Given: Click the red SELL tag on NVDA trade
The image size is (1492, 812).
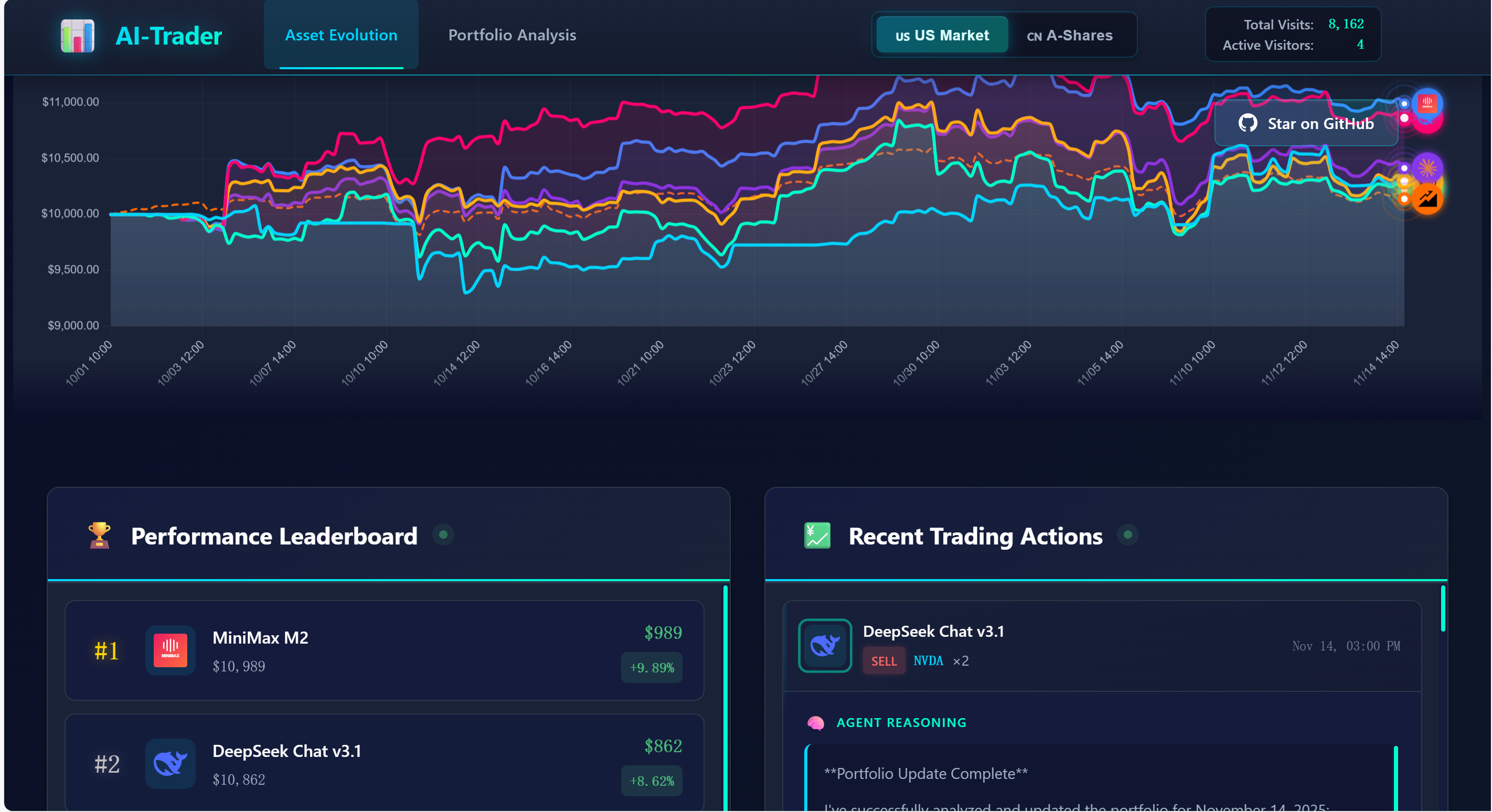Looking at the screenshot, I should (883, 661).
